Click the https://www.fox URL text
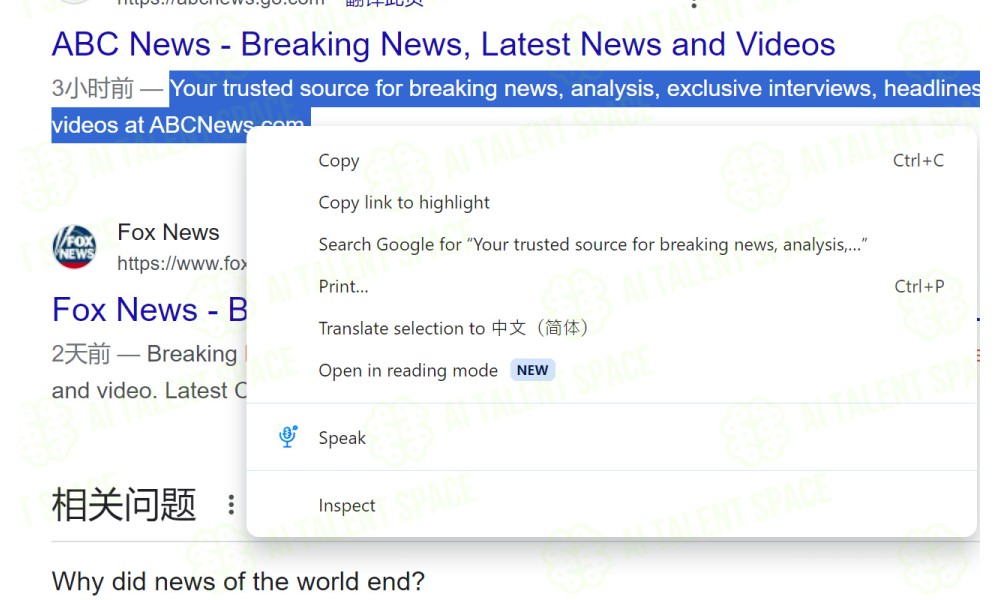 point(182,263)
